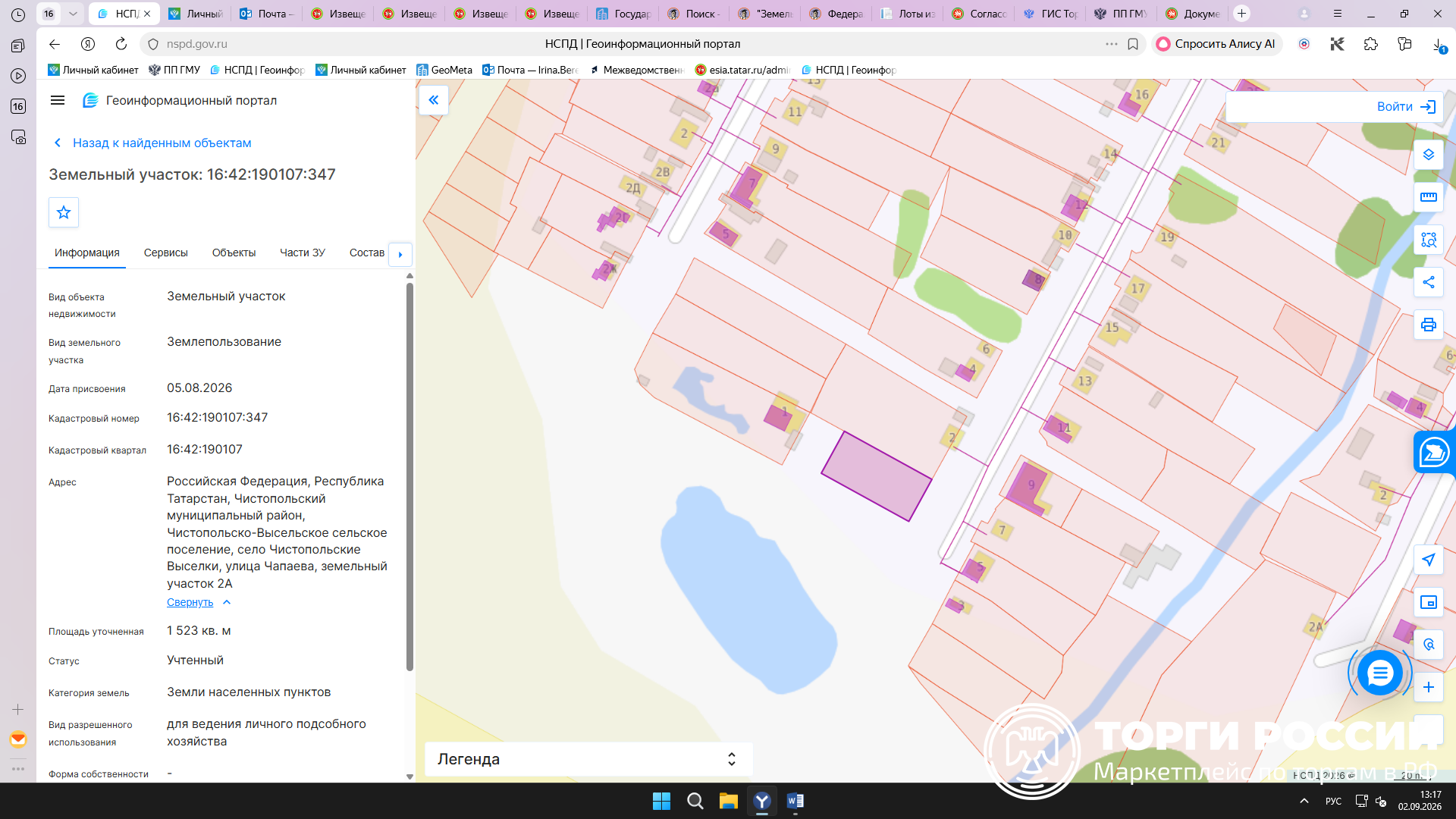Zoom in the map with plus button

tap(1429, 687)
